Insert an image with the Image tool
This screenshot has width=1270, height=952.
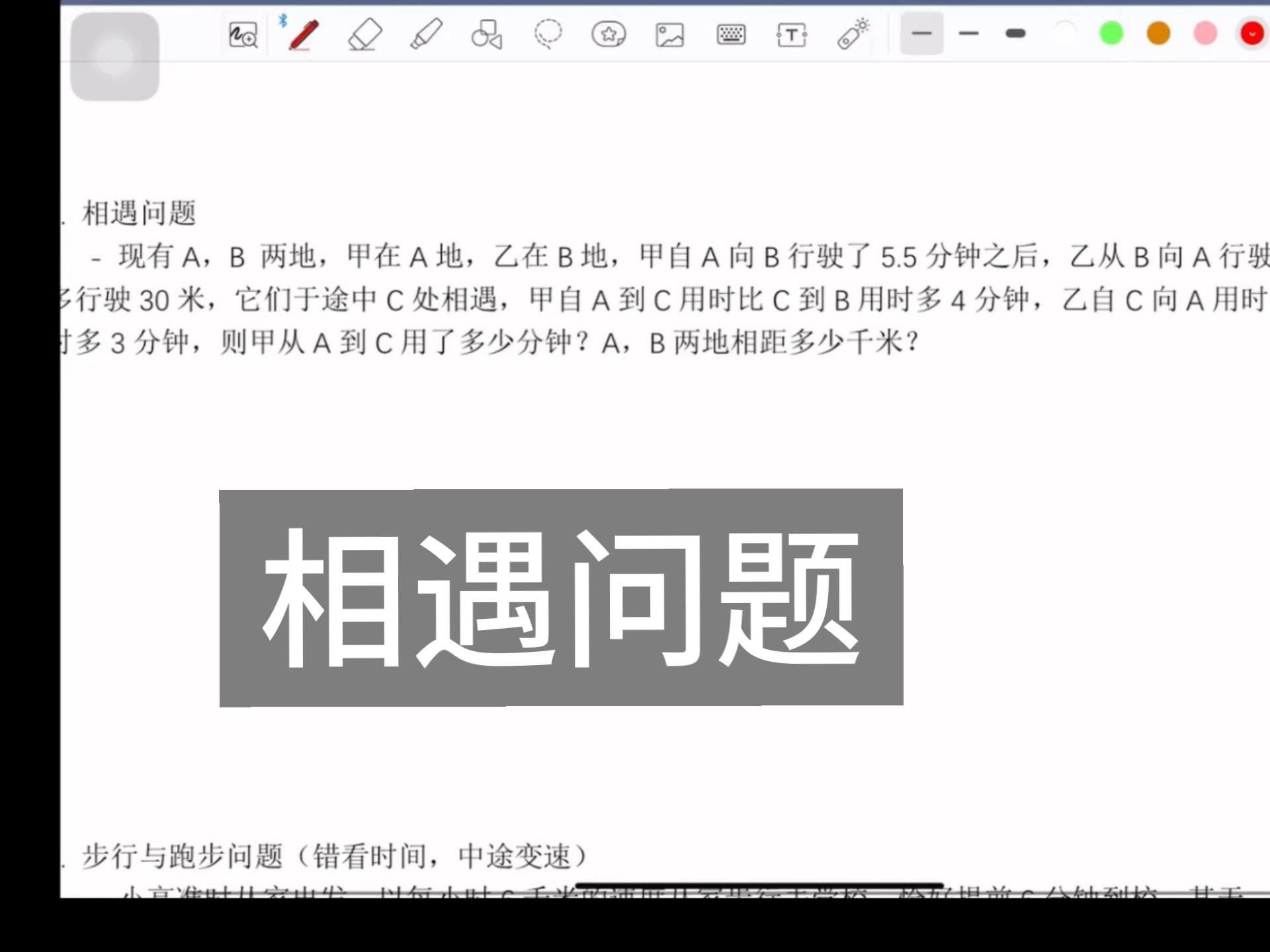click(669, 36)
